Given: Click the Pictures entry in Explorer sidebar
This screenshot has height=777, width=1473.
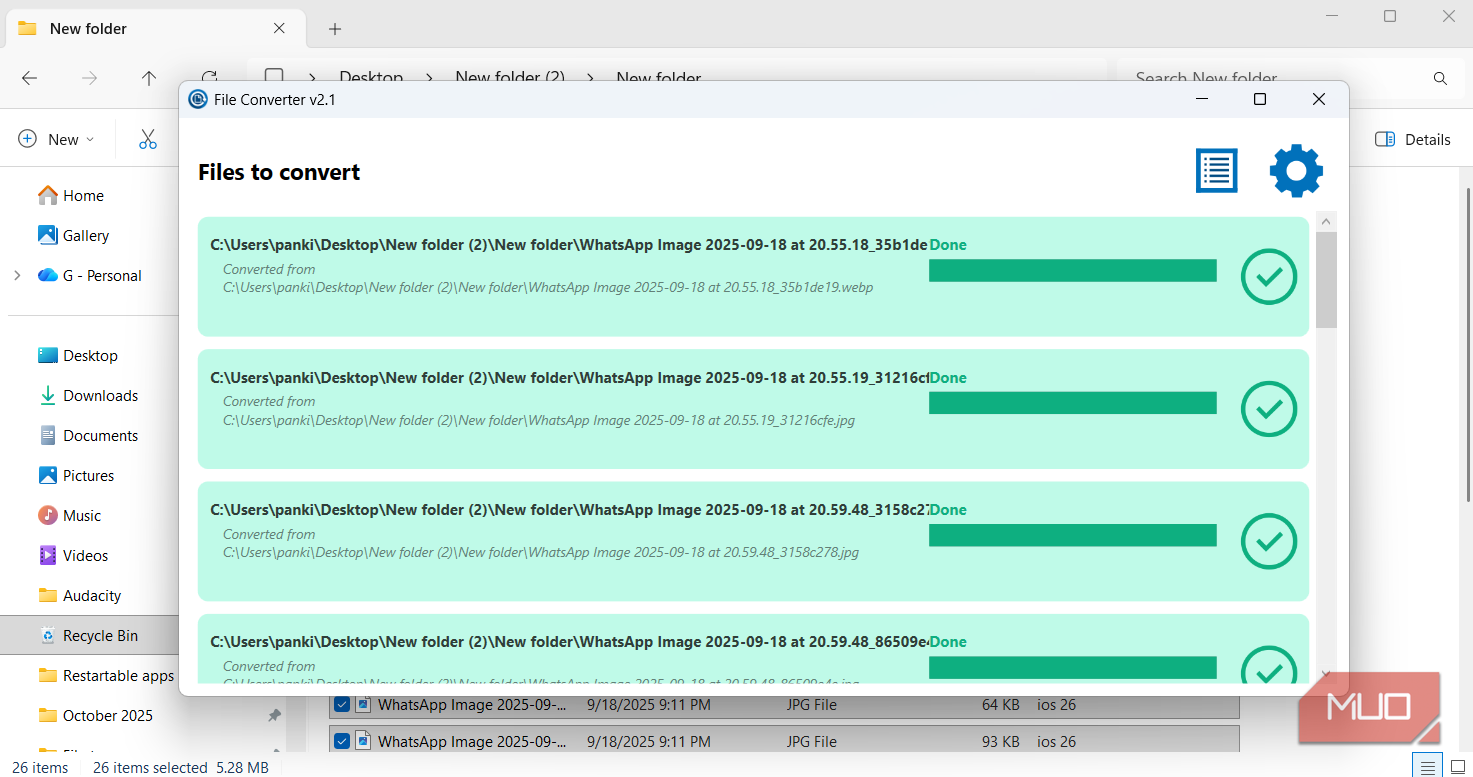Looking at the screenshot, I should (x=76, y=476).
